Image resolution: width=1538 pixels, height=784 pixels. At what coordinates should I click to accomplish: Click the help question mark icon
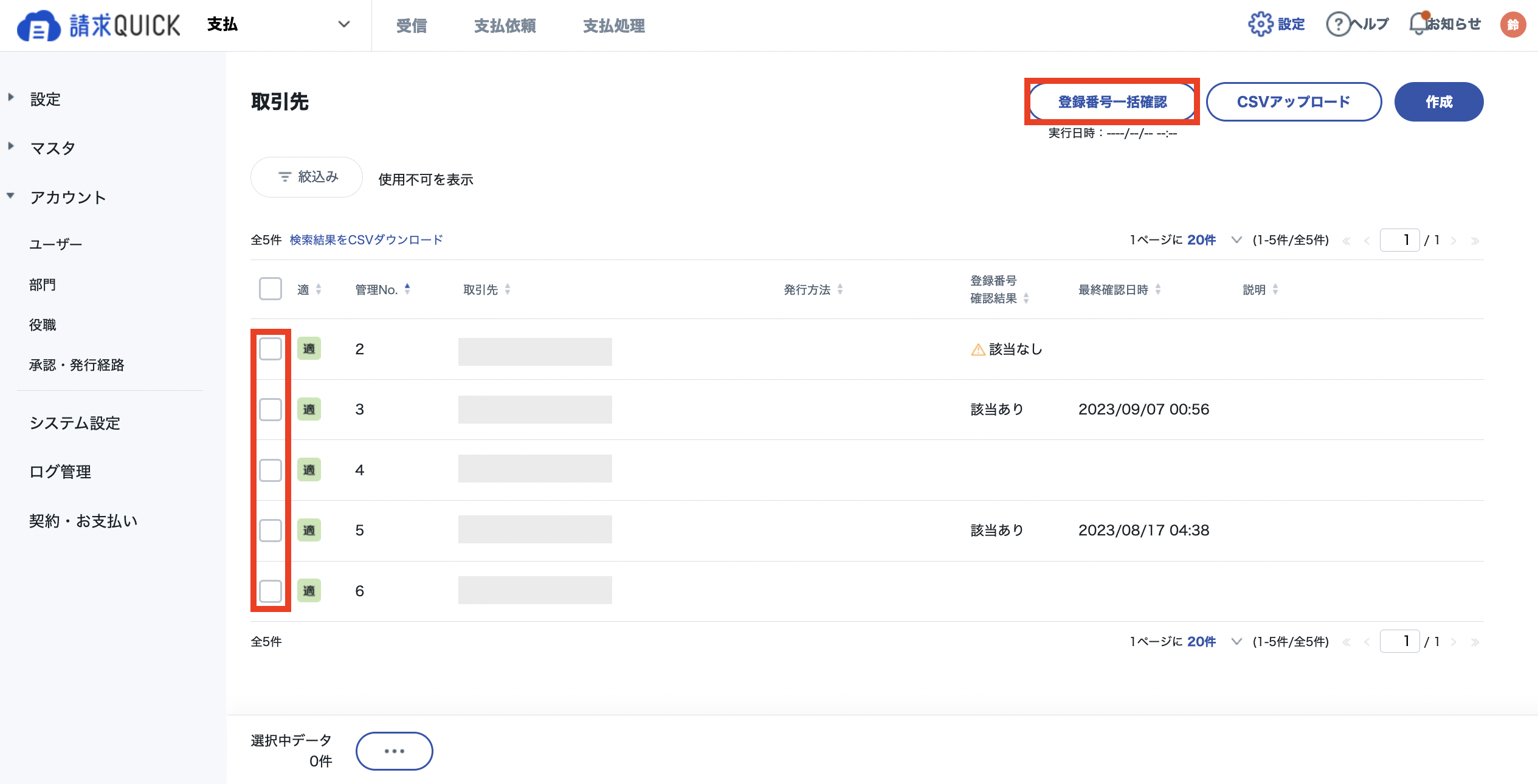(x=1337, y=24)
